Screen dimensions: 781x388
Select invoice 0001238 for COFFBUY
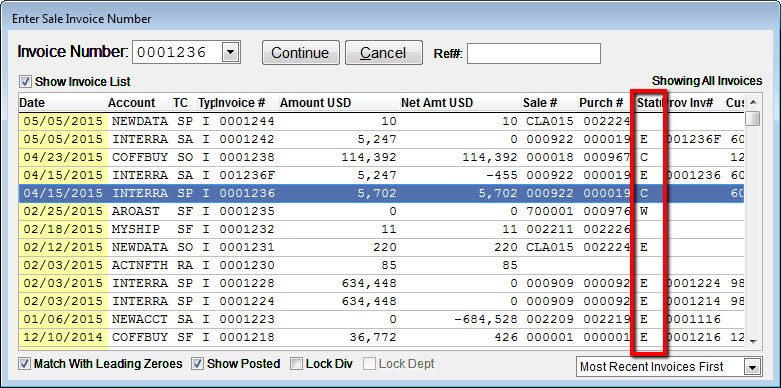coord(381,157)
